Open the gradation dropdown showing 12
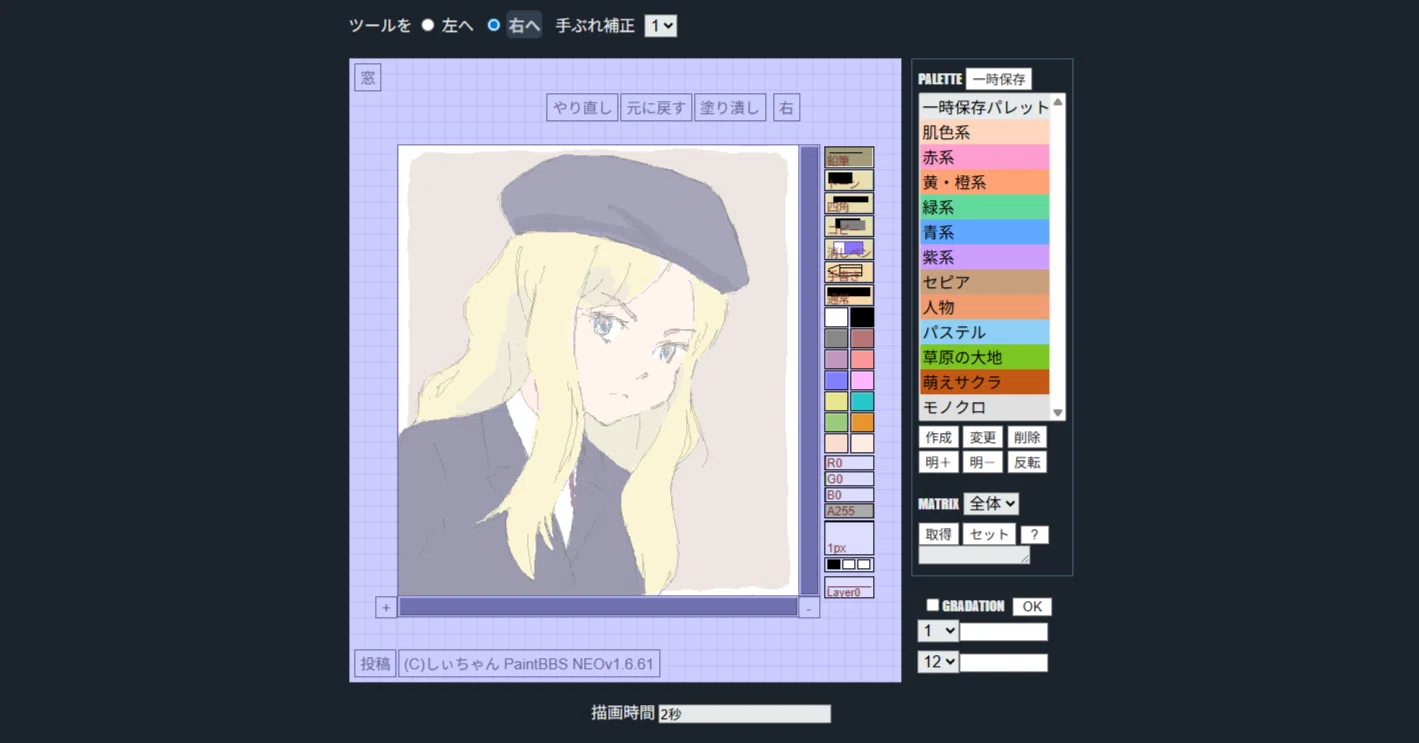Image resolution: width=1419 pixels, height=743 pixels. pos(938,662)
